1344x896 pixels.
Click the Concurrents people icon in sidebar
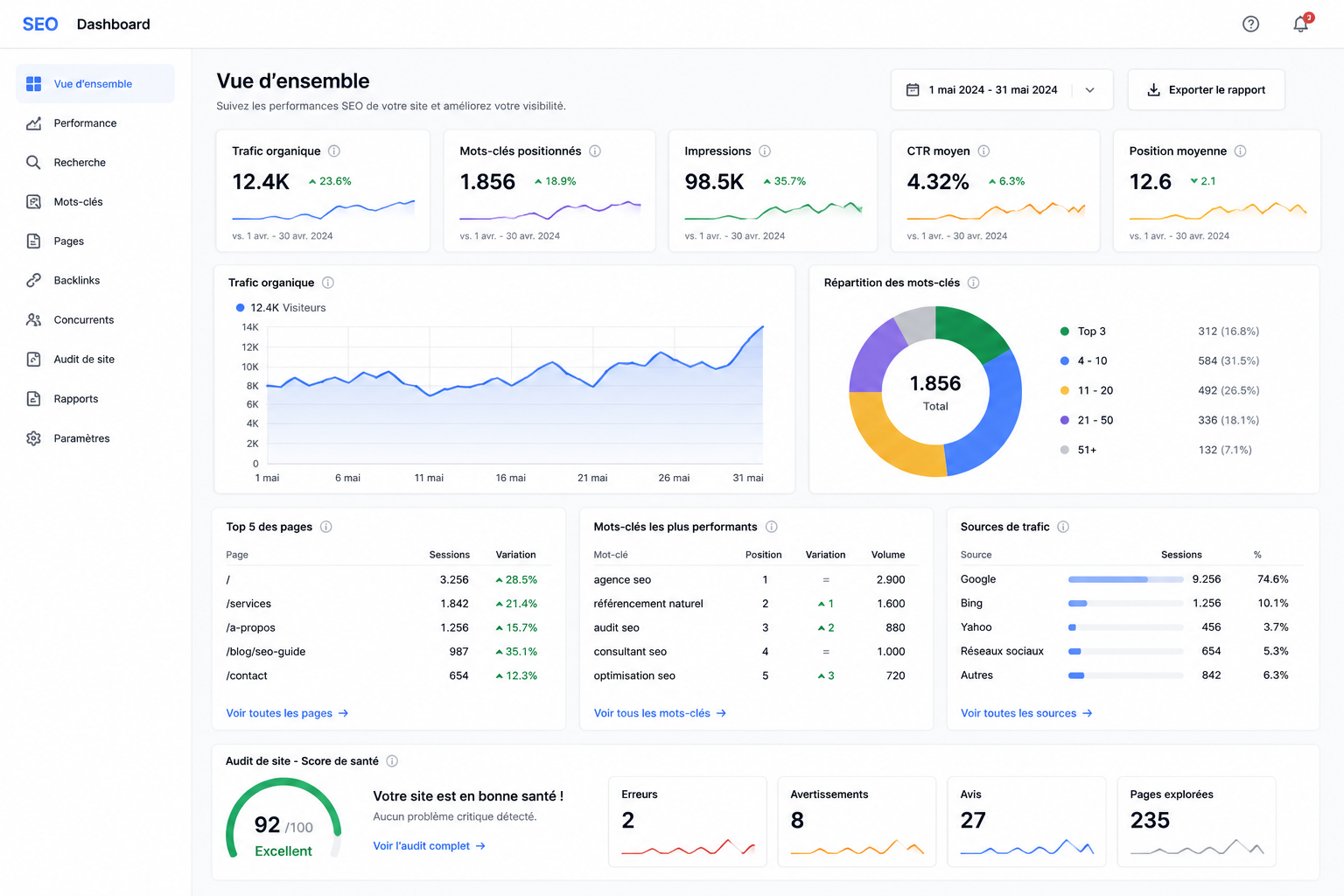coord(33,319)
